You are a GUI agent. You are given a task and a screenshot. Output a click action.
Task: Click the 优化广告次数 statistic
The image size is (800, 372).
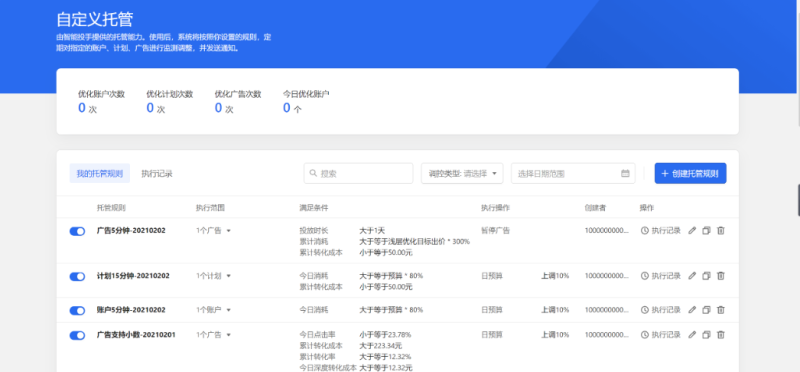(x=238, y=101)
